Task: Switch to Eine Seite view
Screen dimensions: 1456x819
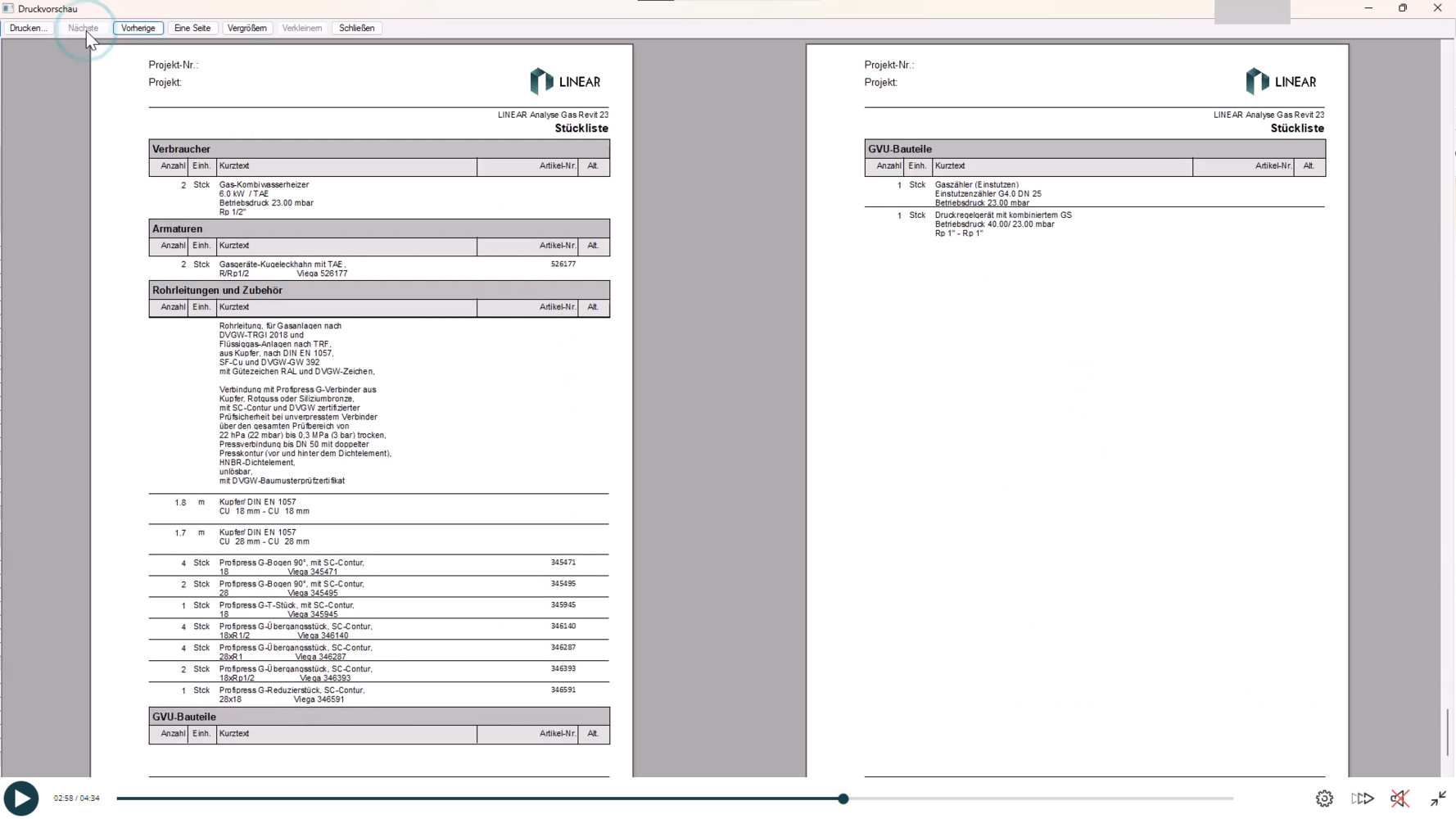Action: click(x=192, y=28)
